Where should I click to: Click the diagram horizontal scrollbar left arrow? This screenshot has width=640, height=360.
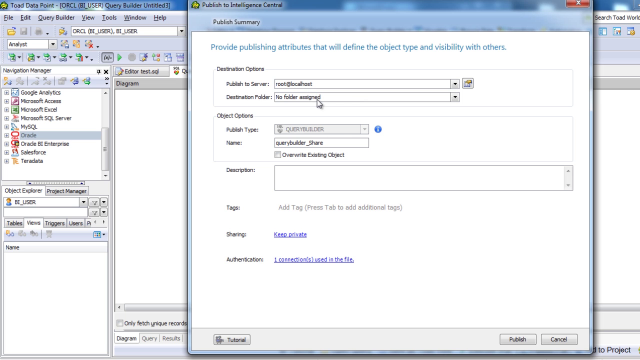[x=119, y=307]
